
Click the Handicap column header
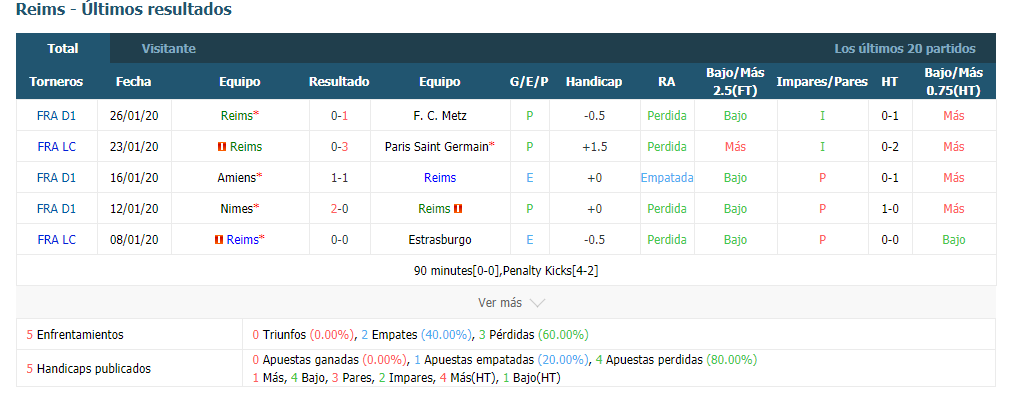point(593,82)
